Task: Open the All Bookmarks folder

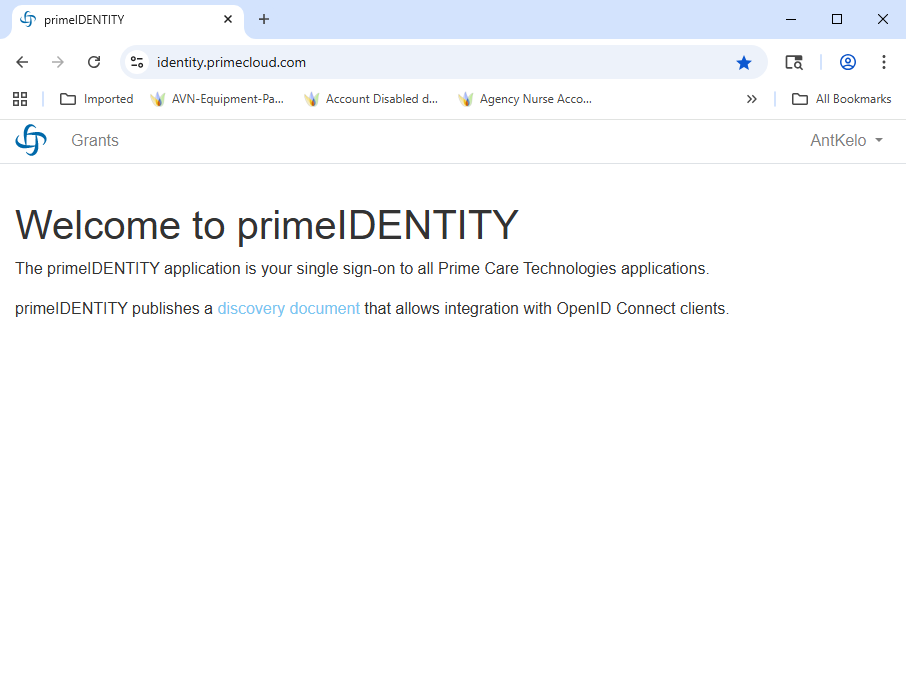Action: click(x=841, y=99)
